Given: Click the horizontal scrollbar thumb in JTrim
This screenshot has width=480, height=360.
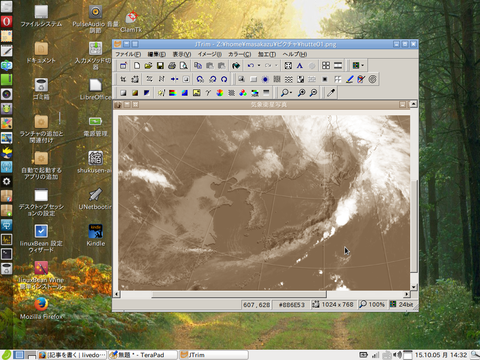Looking at the screenshot, I should pos(239,295).
